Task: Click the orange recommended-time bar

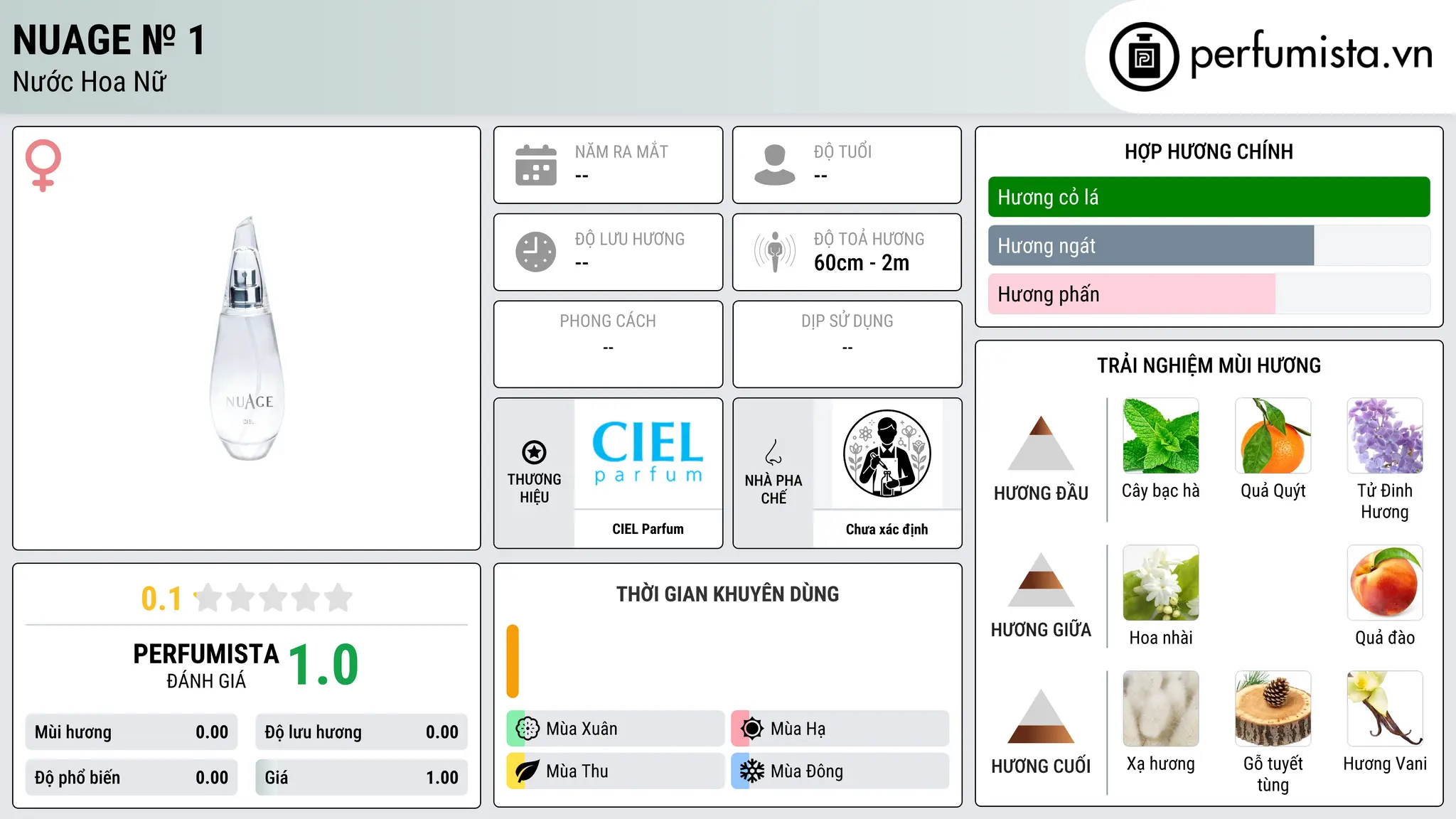Action: [x=513, y=661]
